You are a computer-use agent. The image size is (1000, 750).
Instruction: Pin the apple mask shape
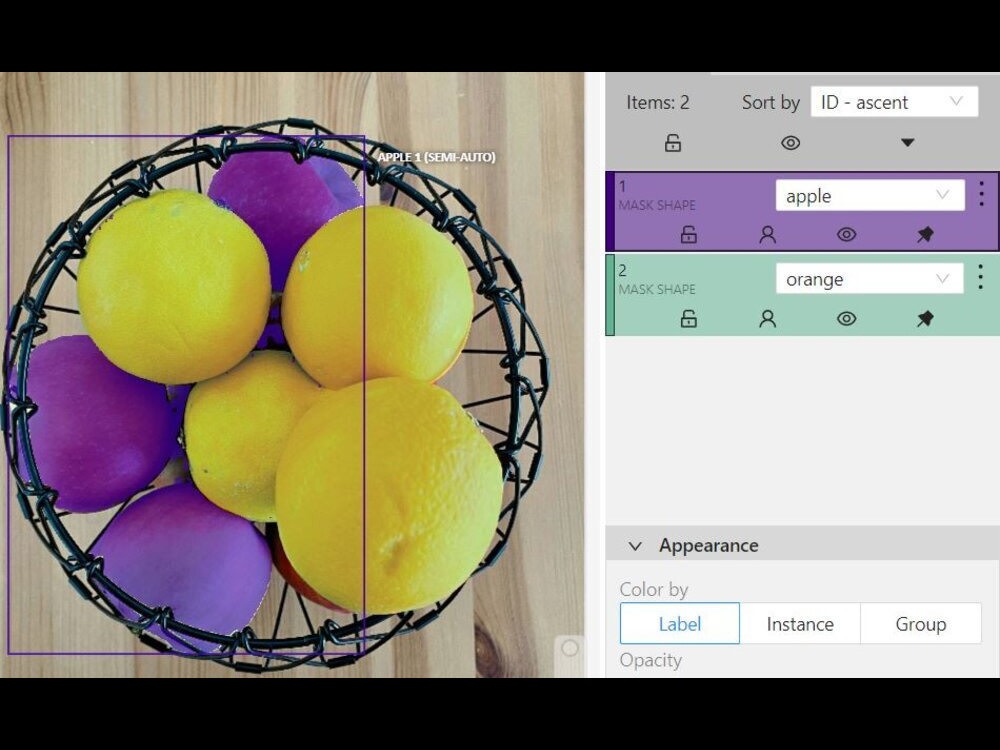pos(925,234)
